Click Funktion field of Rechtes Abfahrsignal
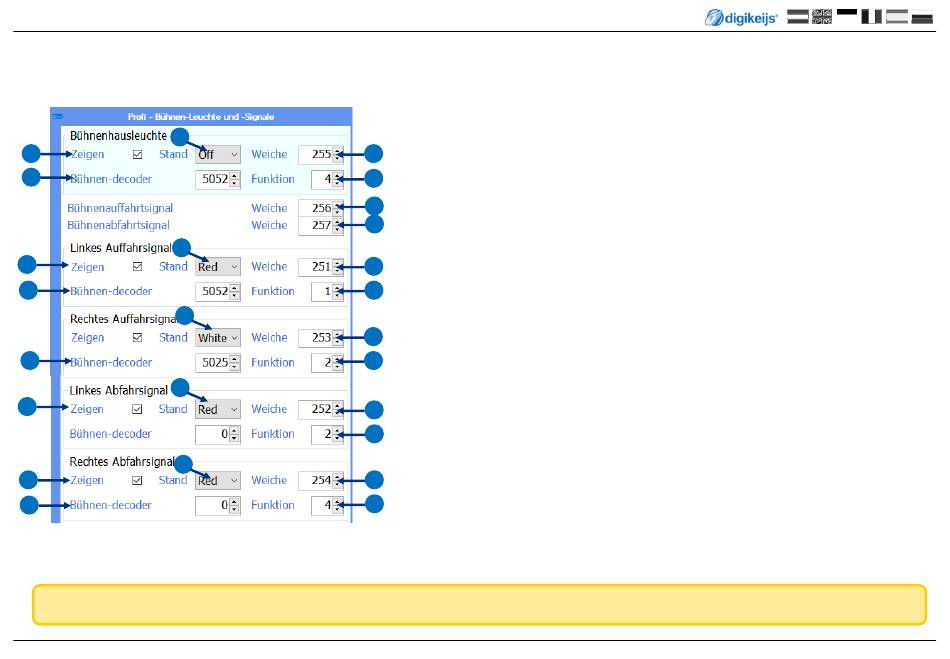Image resolution: width=950 pixels, height=659 pixels. (x=327, y=505)
